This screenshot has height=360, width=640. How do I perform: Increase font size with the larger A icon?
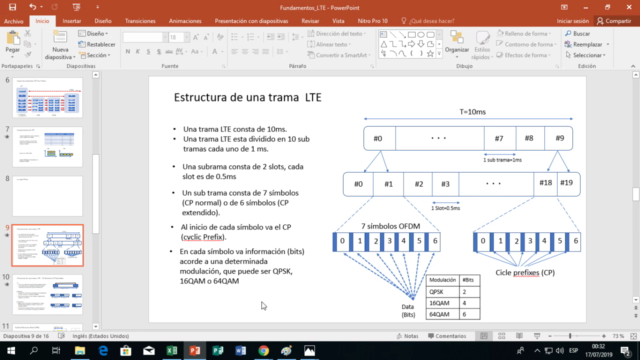196,38
